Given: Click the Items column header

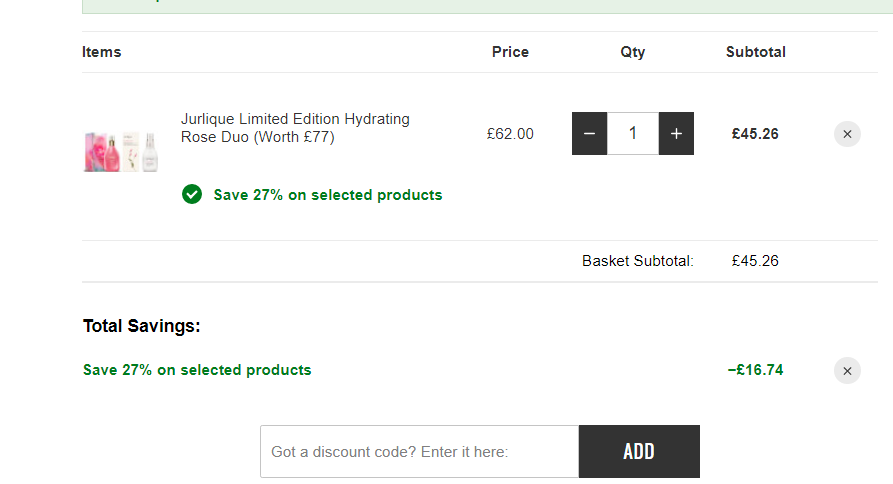Looking at the screenshot, I should [101, 52].
